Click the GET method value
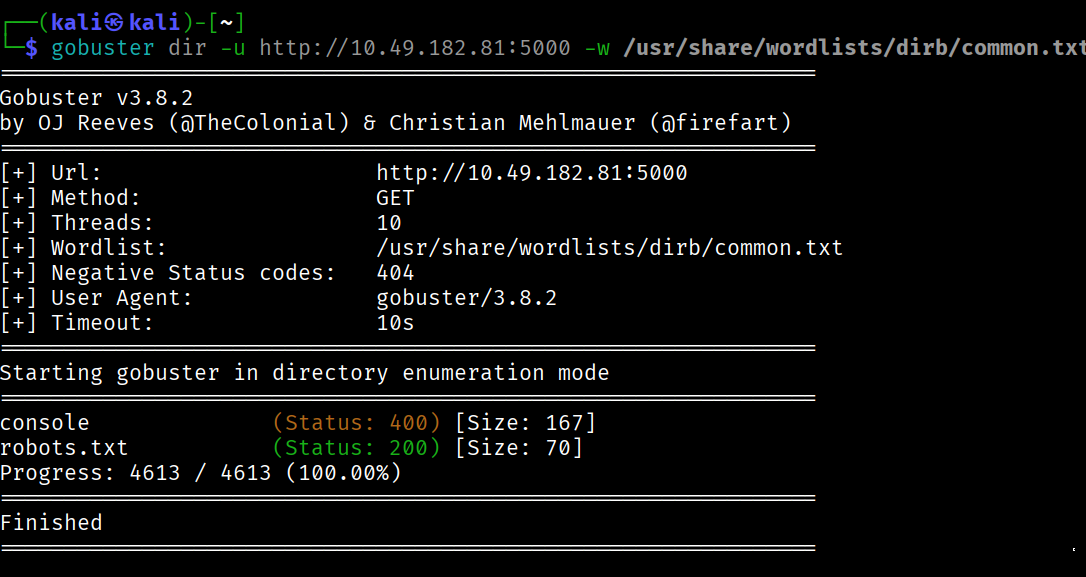Image resolution: width=1086 pixels, height=577 pixels. tap(395, 198)
